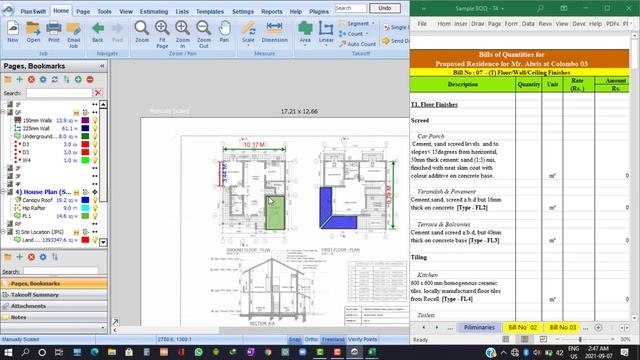Expand the Notes panel
The width and height of the screenshot is (640, 360).
click(x=54, y=317)
